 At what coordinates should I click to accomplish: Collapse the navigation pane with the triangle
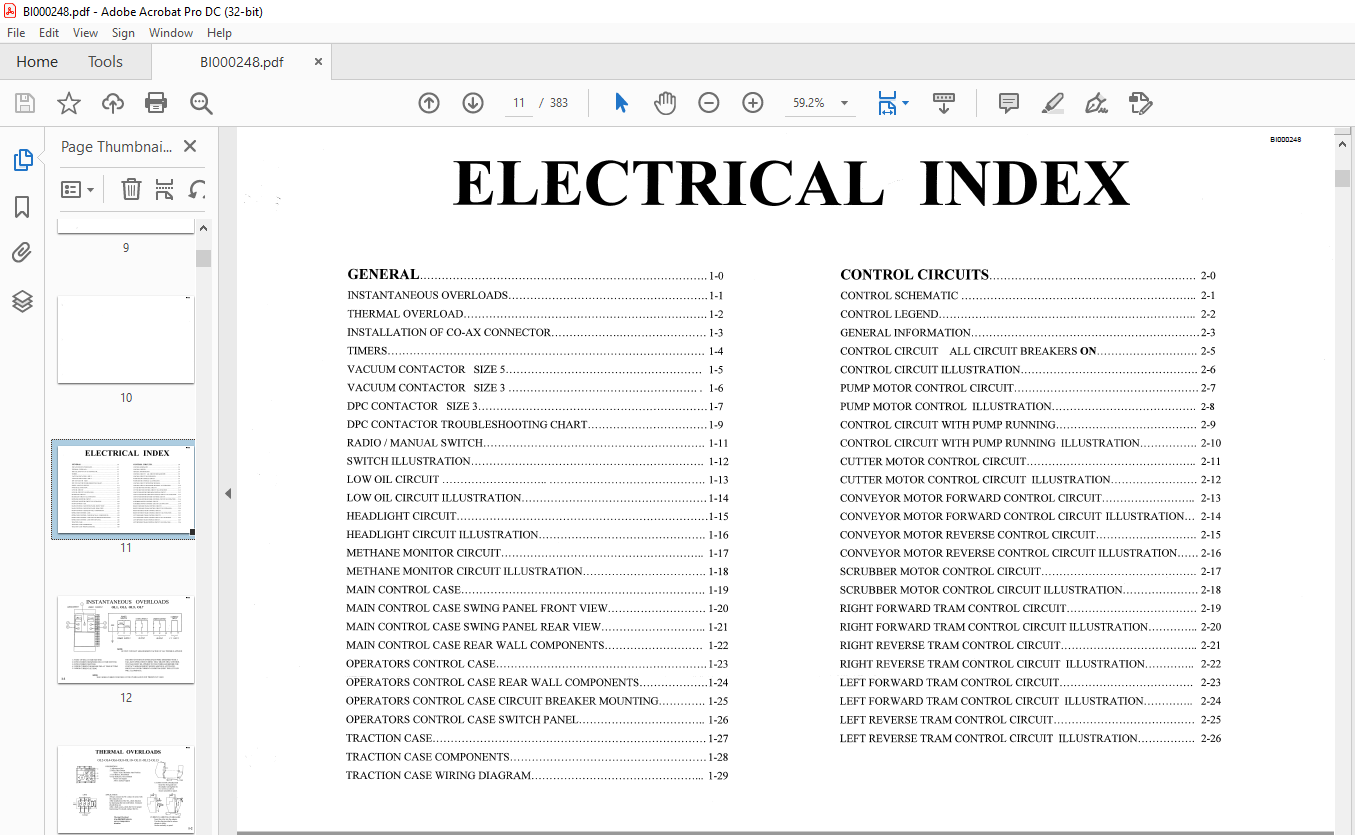tap(227, 493)
